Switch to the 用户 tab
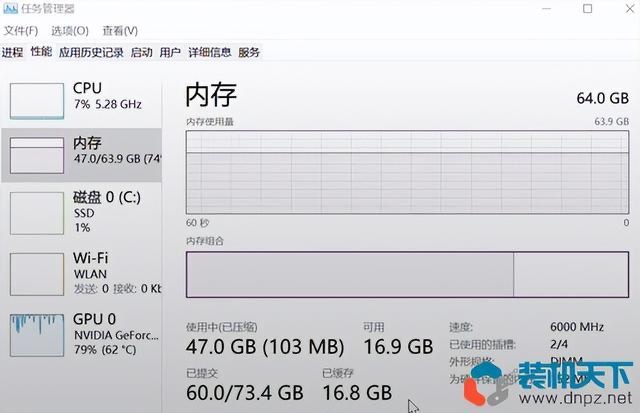Image resolution: width=640 pixels, height=413 pixels. coord(170,52)
